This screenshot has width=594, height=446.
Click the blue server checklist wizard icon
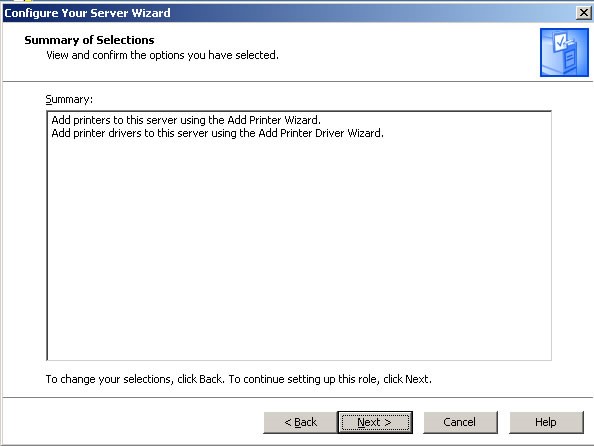564,52
